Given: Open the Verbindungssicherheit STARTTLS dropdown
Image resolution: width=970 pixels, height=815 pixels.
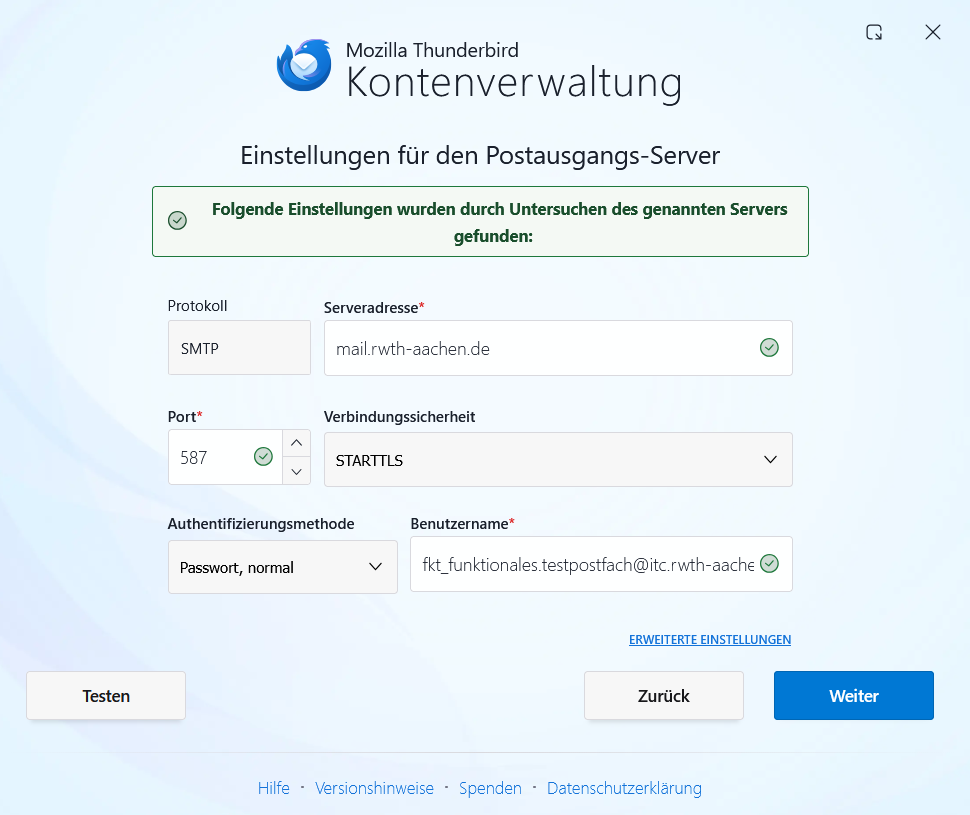Looking at the screenshot, I should click(x=558, y=460).
